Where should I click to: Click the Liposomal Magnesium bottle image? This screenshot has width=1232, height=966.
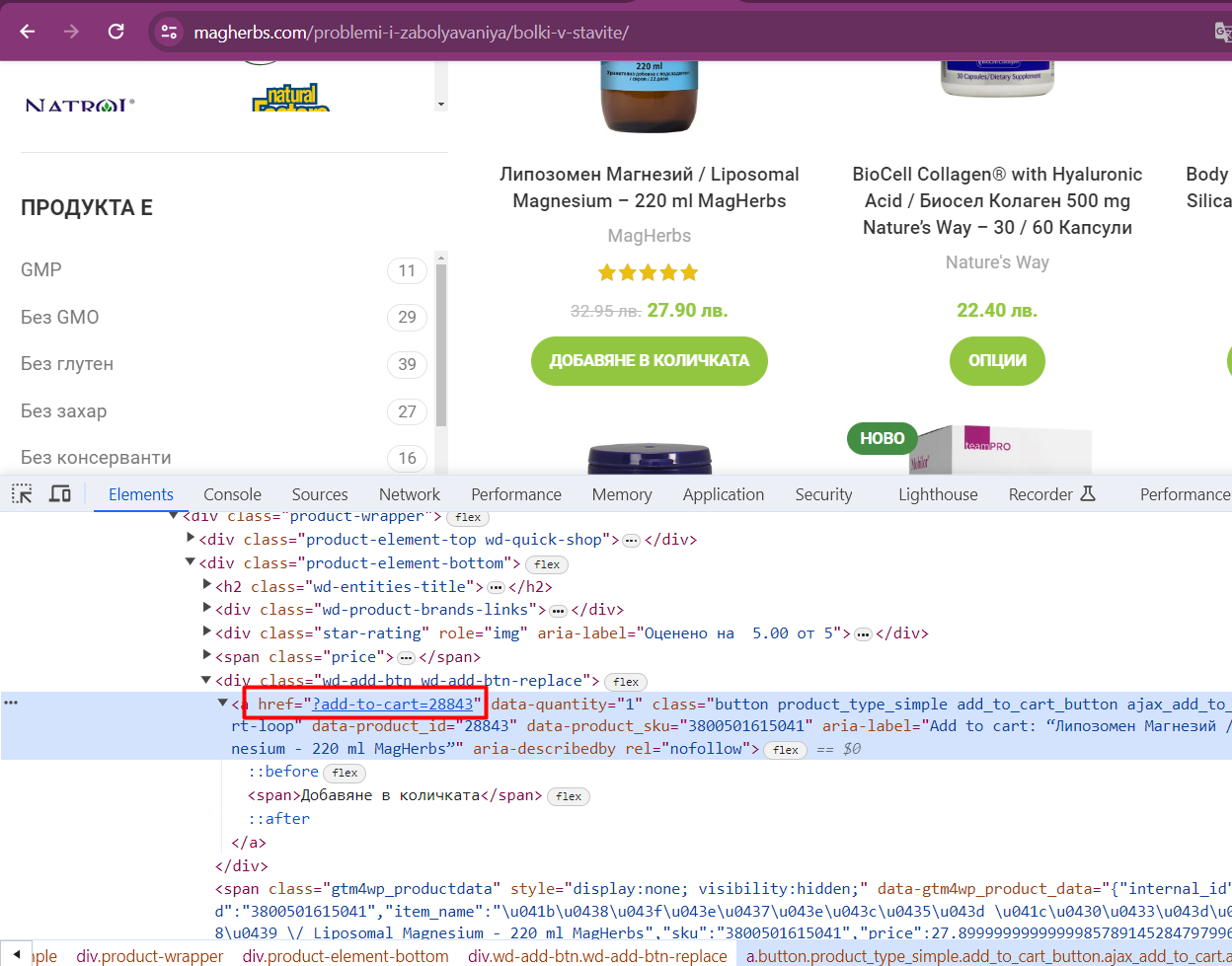(650, 97)
